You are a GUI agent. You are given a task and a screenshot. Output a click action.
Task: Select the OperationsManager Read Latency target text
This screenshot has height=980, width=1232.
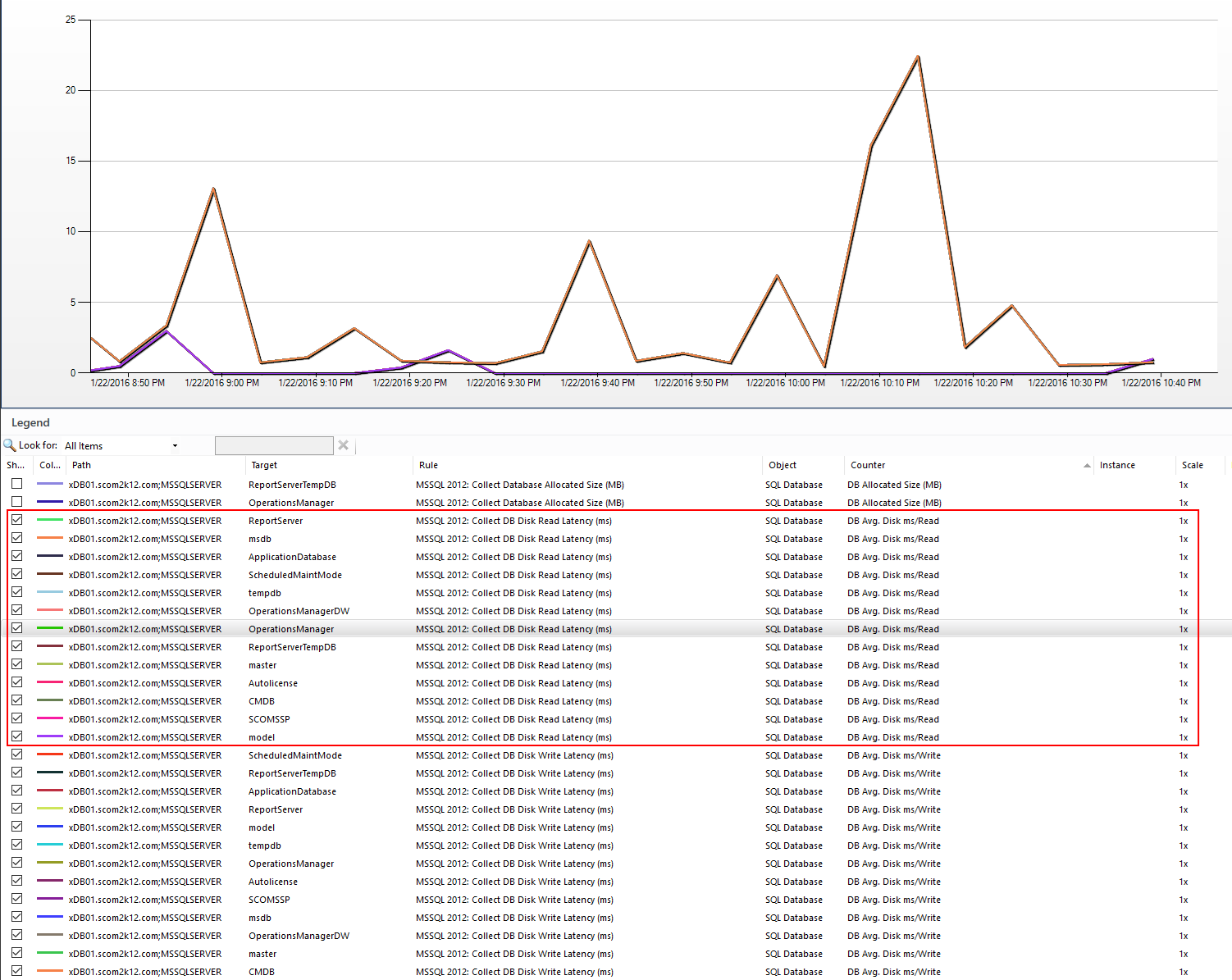tap(291, 629)
